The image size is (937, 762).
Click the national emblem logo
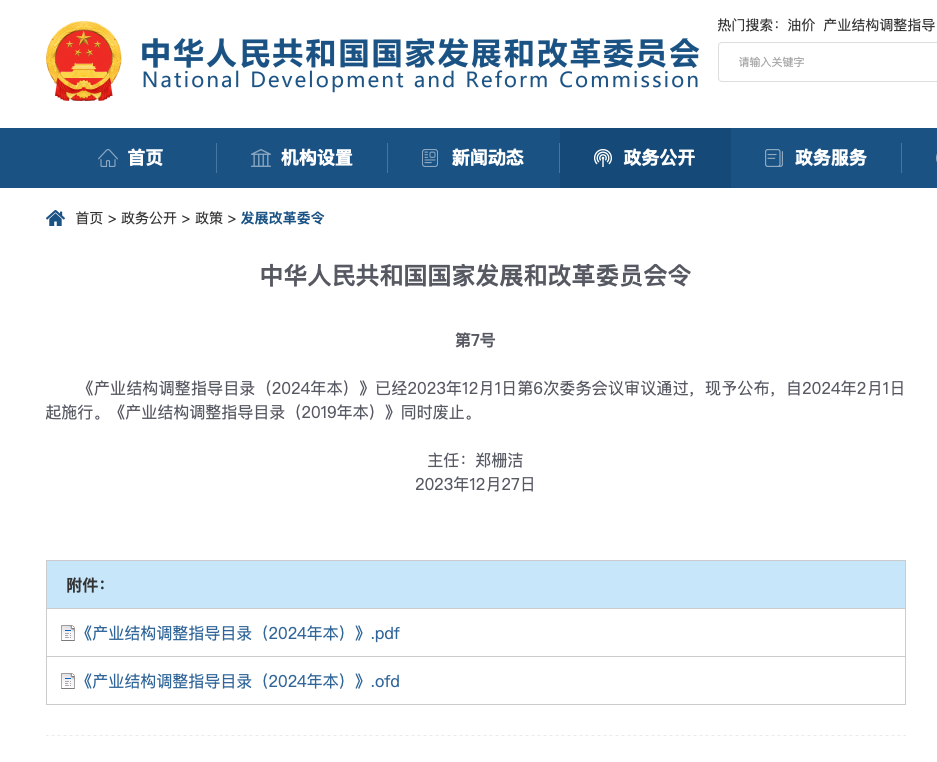pyautogui.click(x=84, y=61)
